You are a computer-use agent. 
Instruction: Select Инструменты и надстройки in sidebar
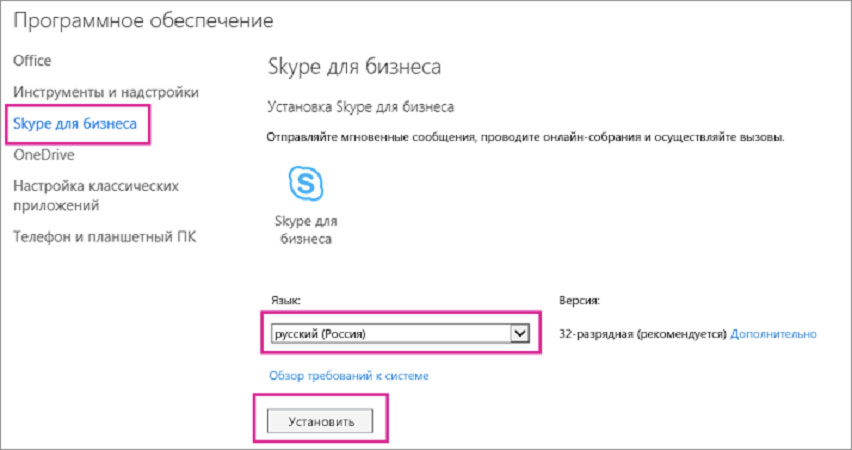(105, 92)
